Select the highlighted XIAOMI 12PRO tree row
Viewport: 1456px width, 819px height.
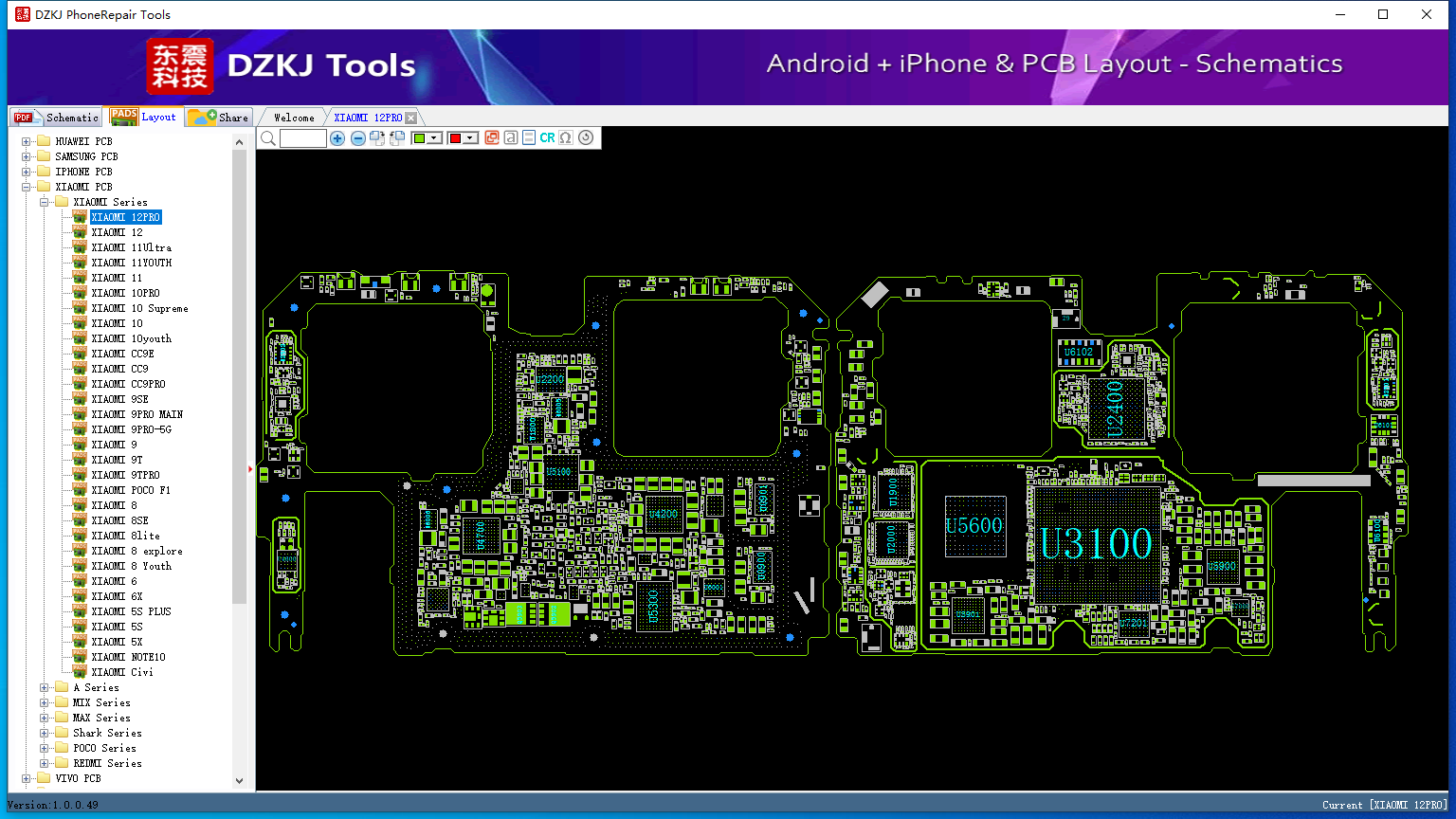126,217
